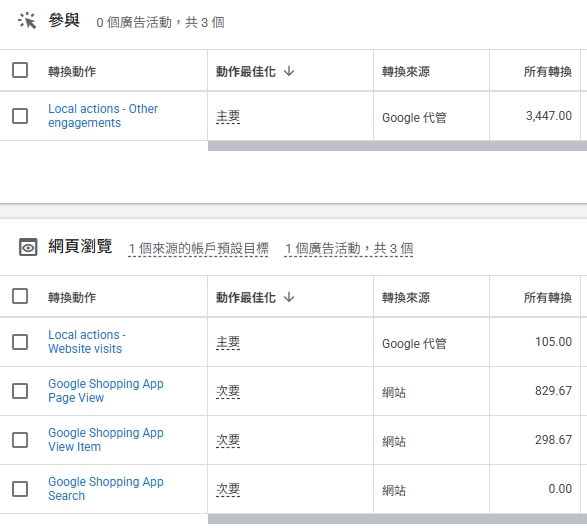Open Google Shopping App View Item link
This screenshot has height=529, width=587.
pos(106,440)
